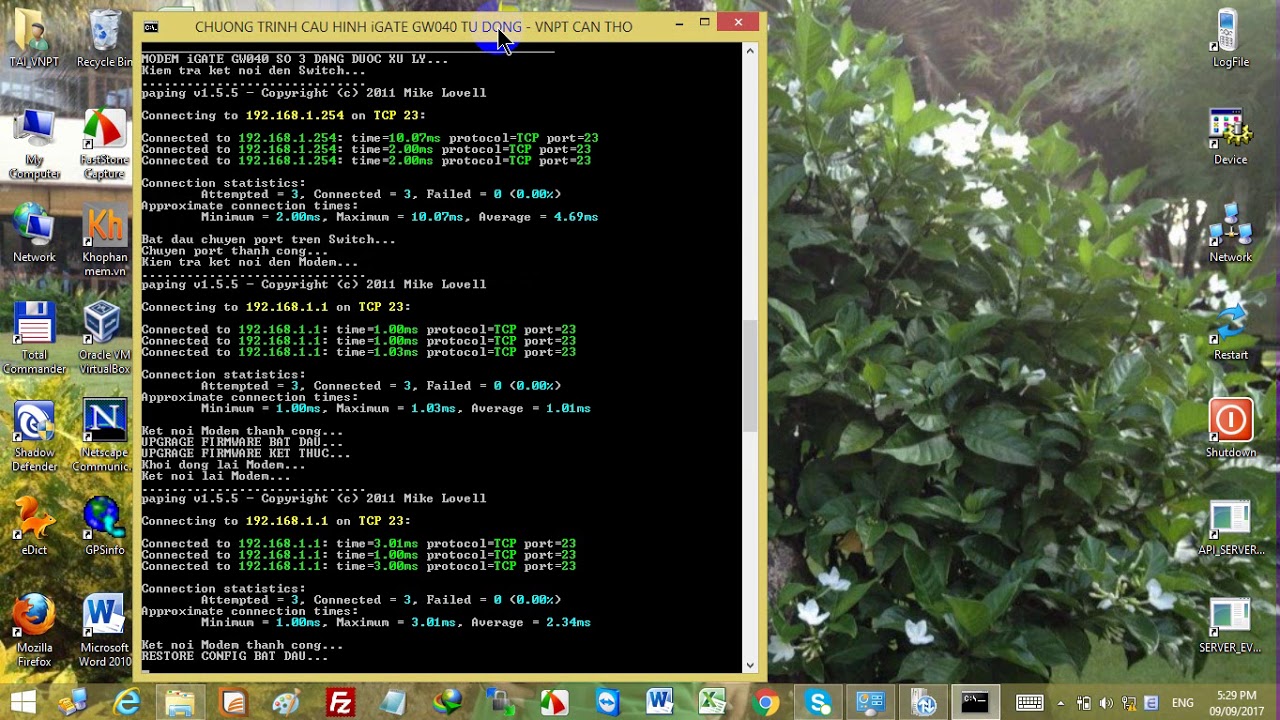Open the LogFile desktop icon
1280x720 pixels.
(1230, 38)
